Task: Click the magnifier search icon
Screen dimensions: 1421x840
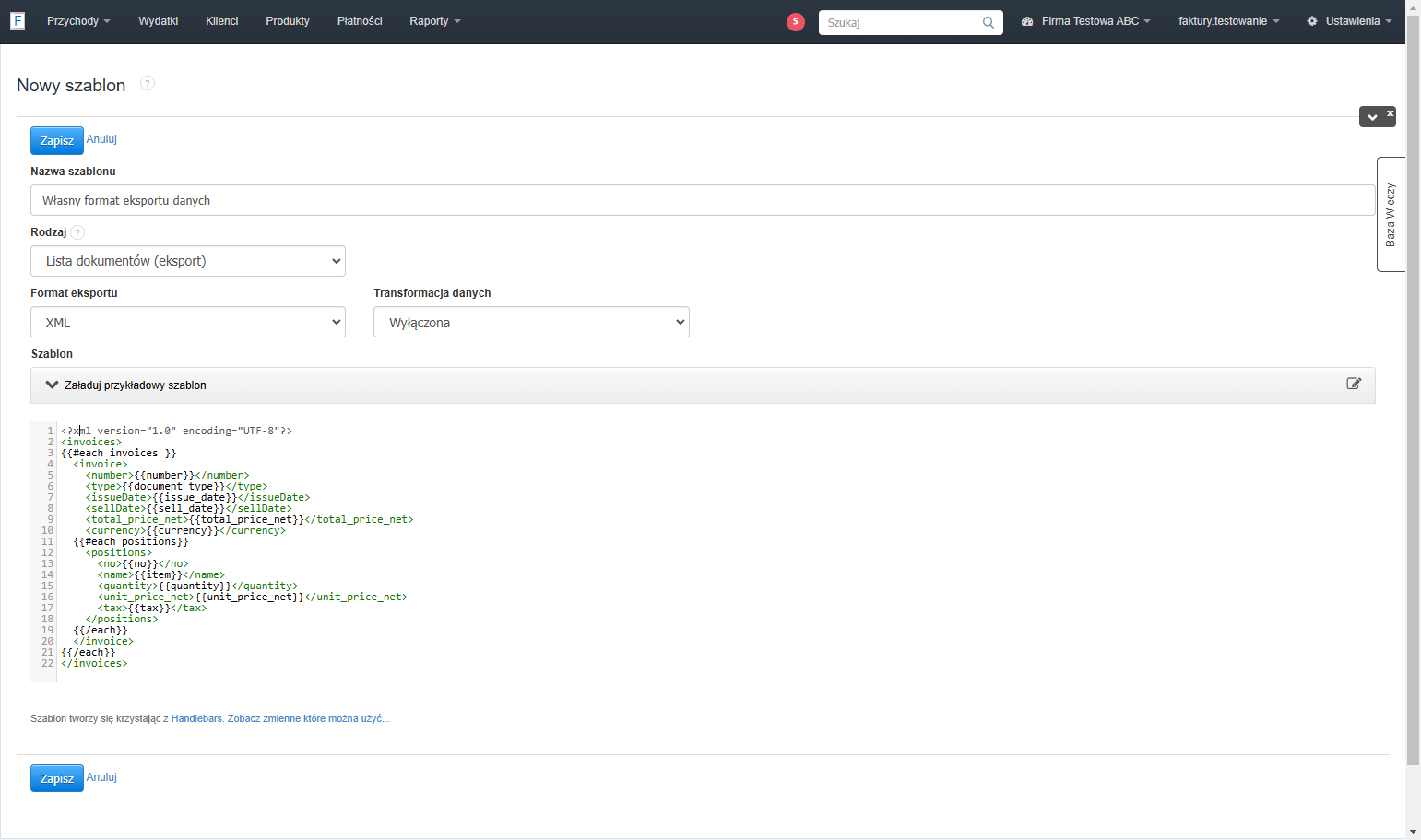Action: pos(989,22)
